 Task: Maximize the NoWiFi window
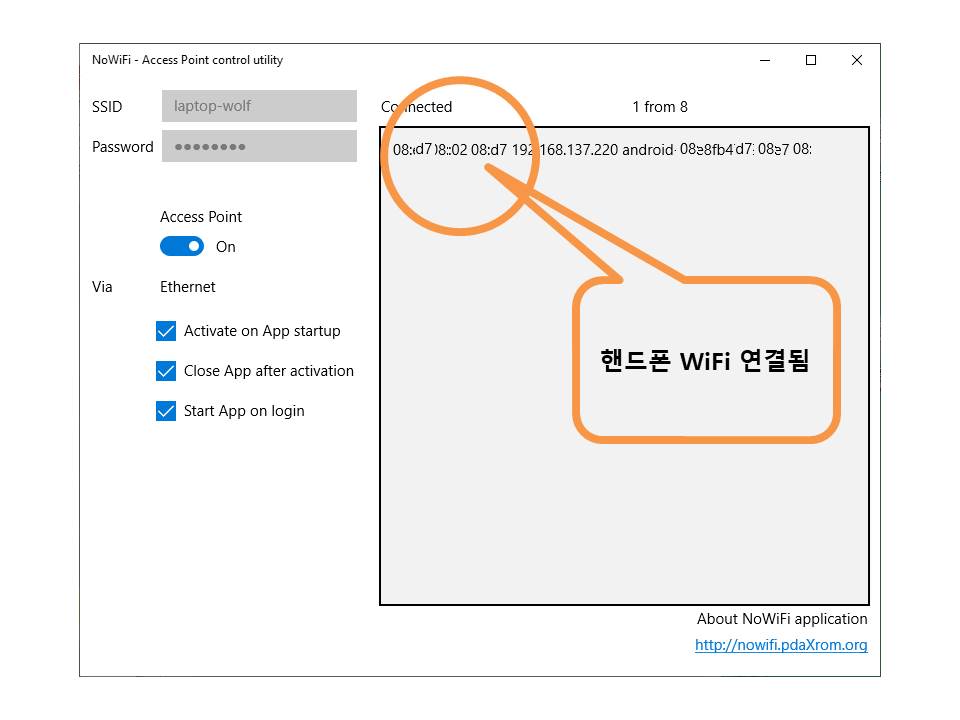pos(811,60)
